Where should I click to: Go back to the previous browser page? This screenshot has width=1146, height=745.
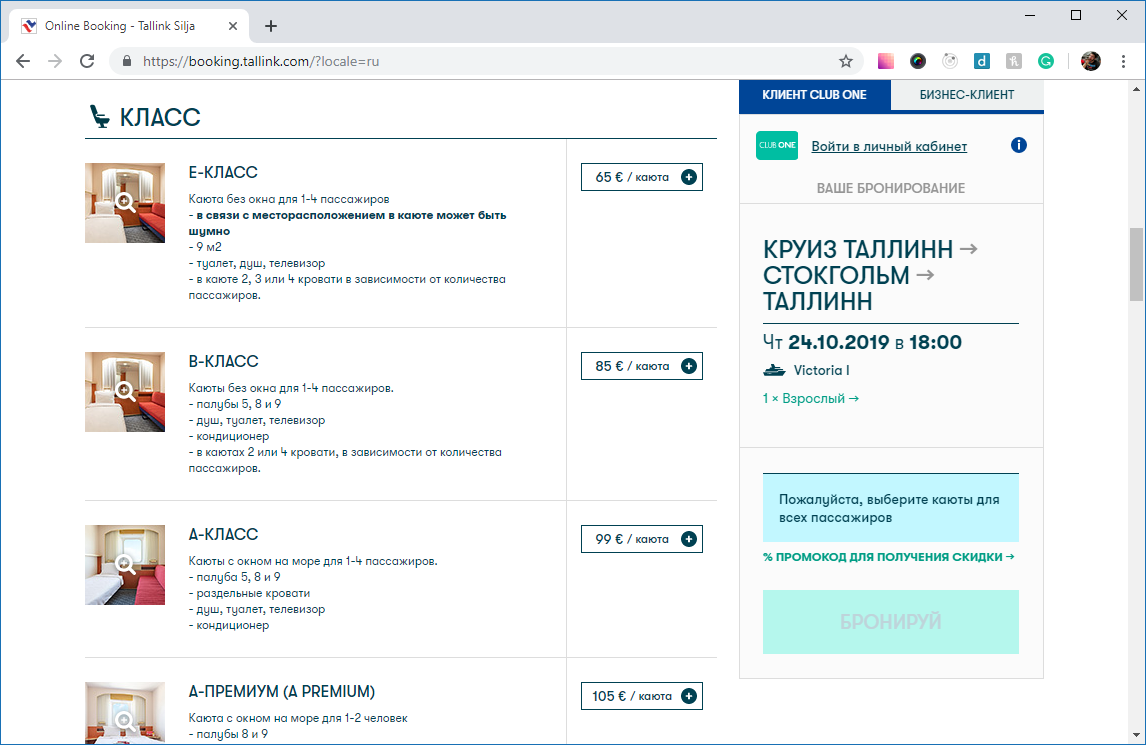click(23, 61)
